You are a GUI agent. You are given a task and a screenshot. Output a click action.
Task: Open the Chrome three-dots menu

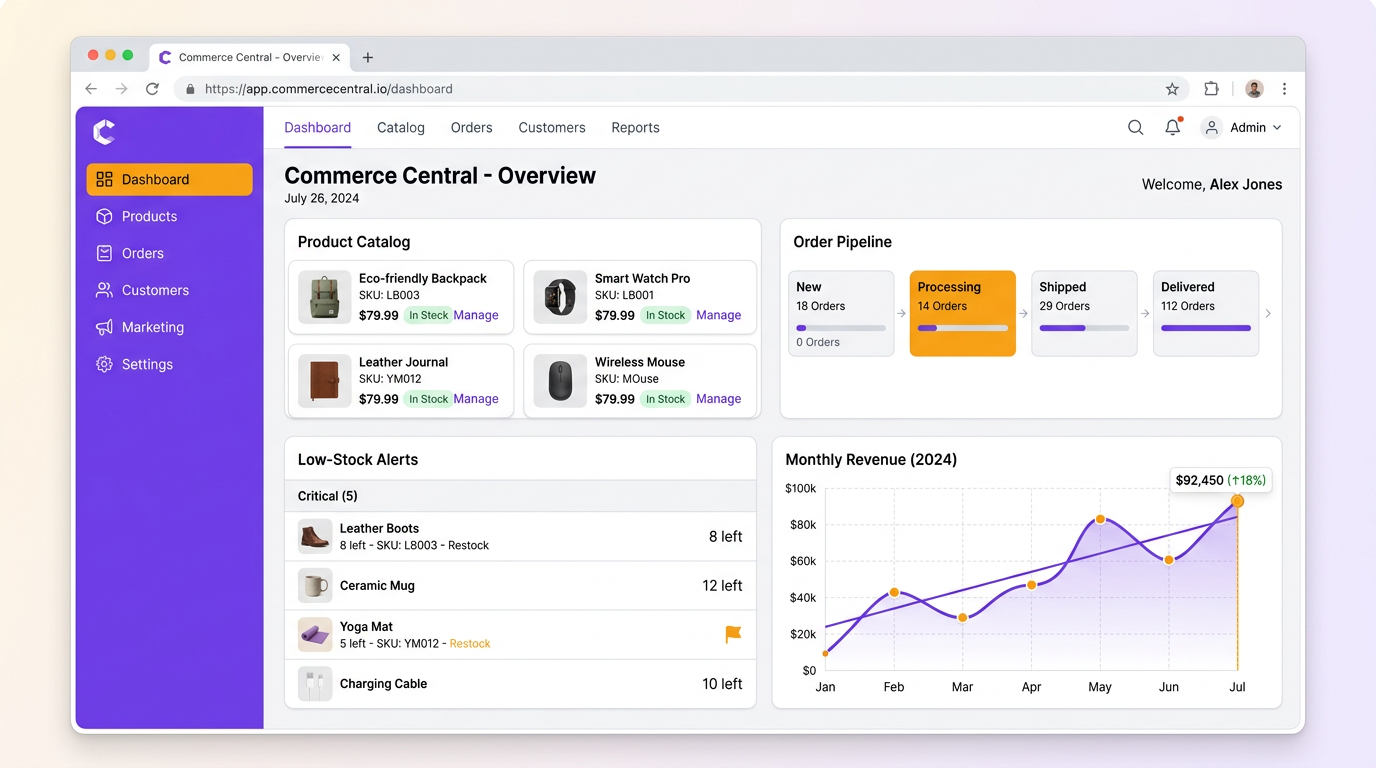[x=1284, y=89]
